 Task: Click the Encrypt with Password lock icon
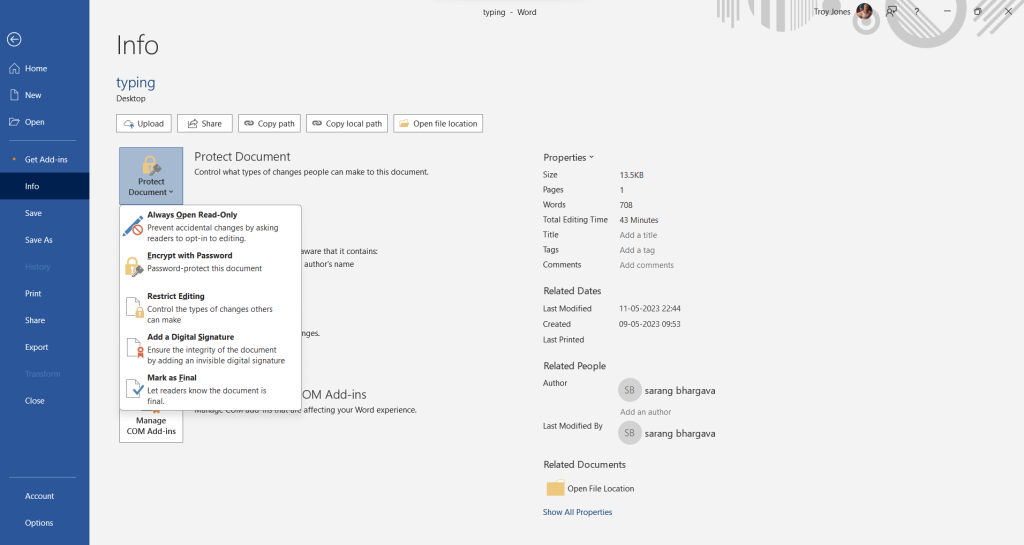coord(133,267)
